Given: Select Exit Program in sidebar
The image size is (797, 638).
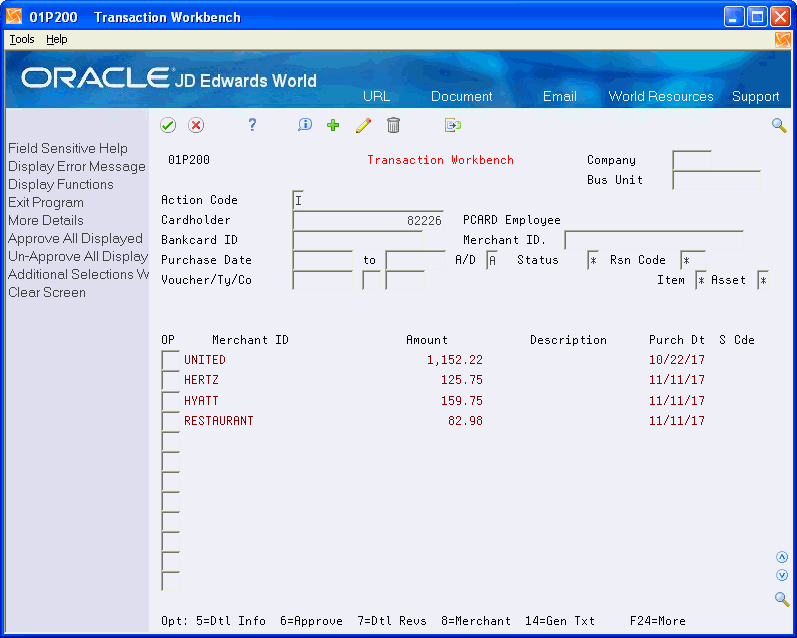Looking at the screenshot, I should point(46,202).
